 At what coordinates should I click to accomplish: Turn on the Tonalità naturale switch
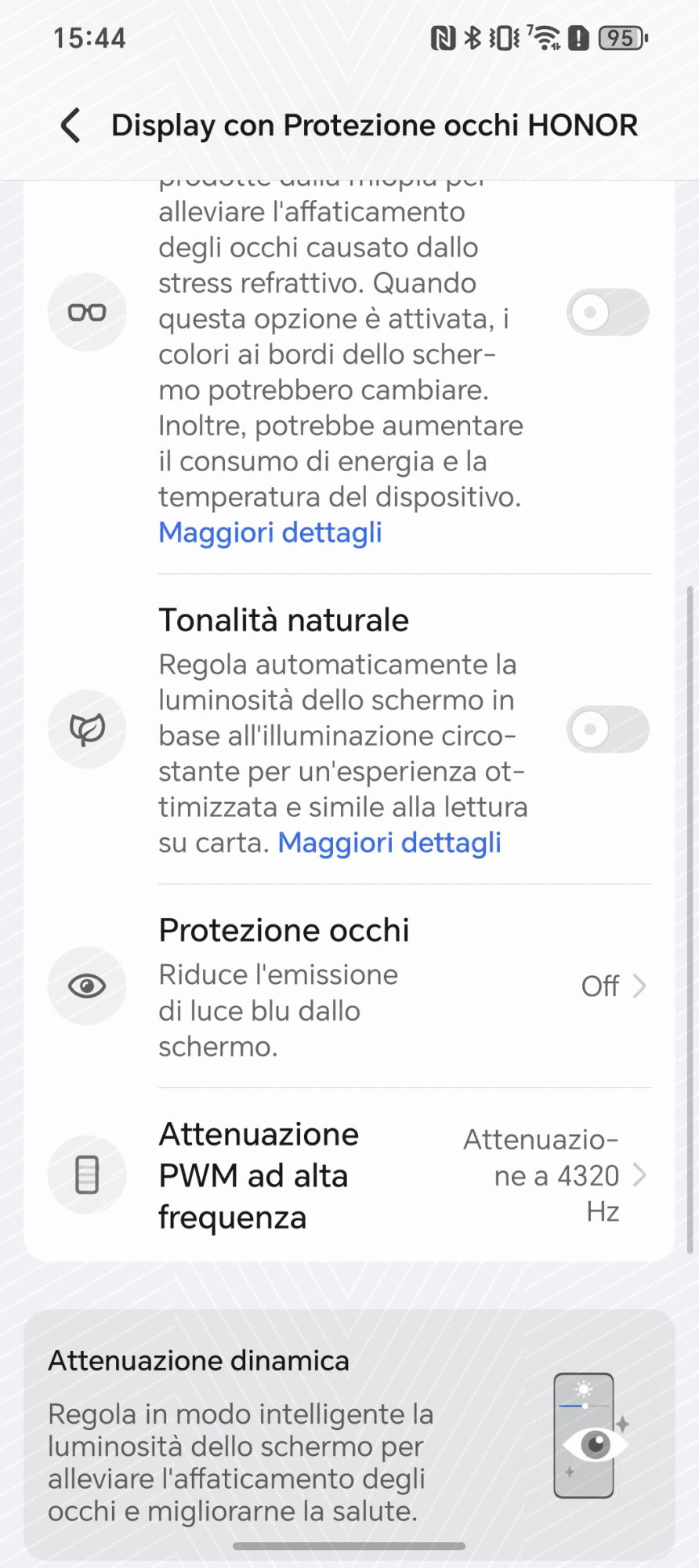click(607, 729)
